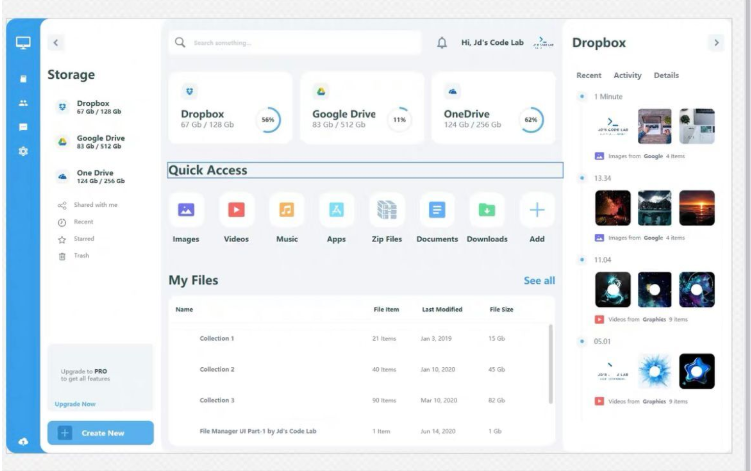The image size is (751, 471).
Task: Switch to the Recent tab
Action: click(x=589, y=75)
